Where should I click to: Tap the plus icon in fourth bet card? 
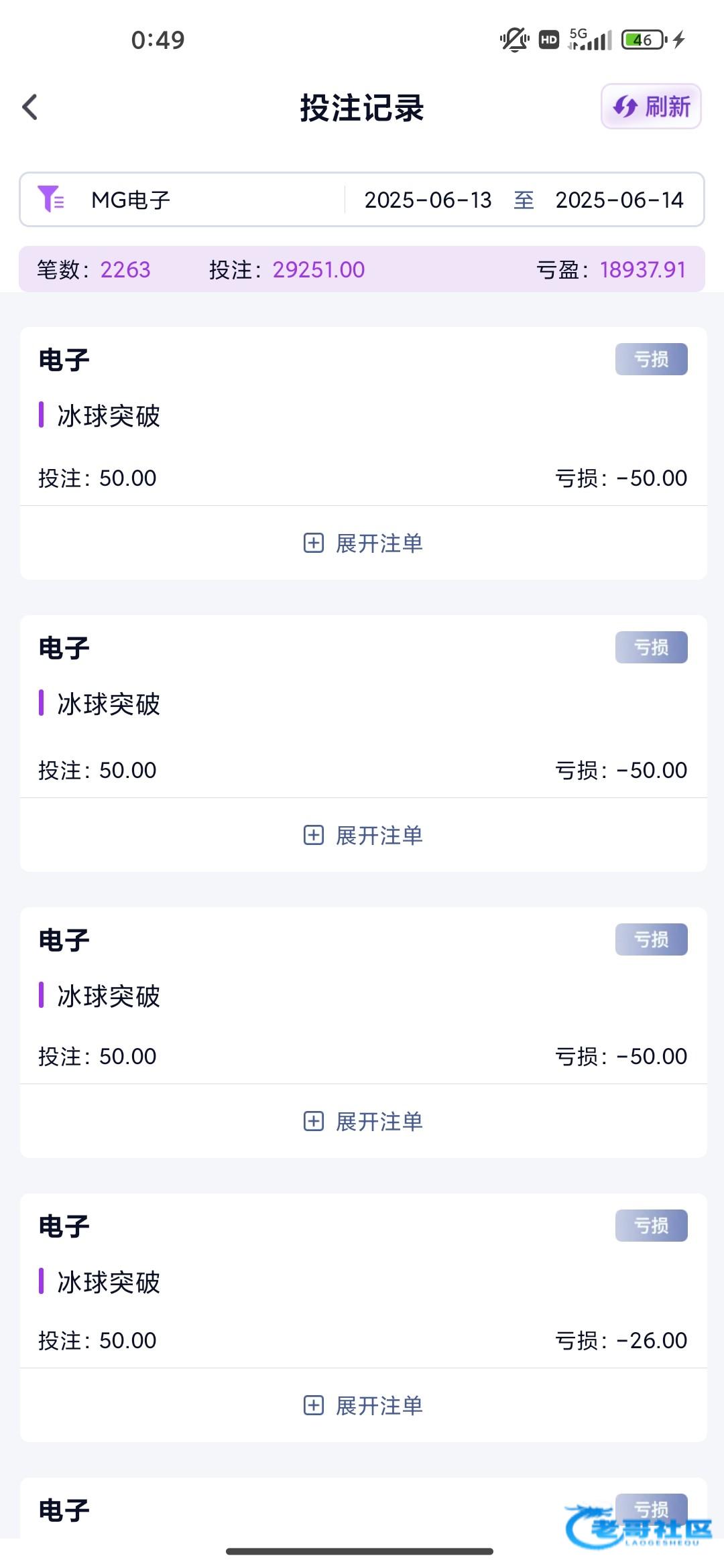(x=313, y=1405)
